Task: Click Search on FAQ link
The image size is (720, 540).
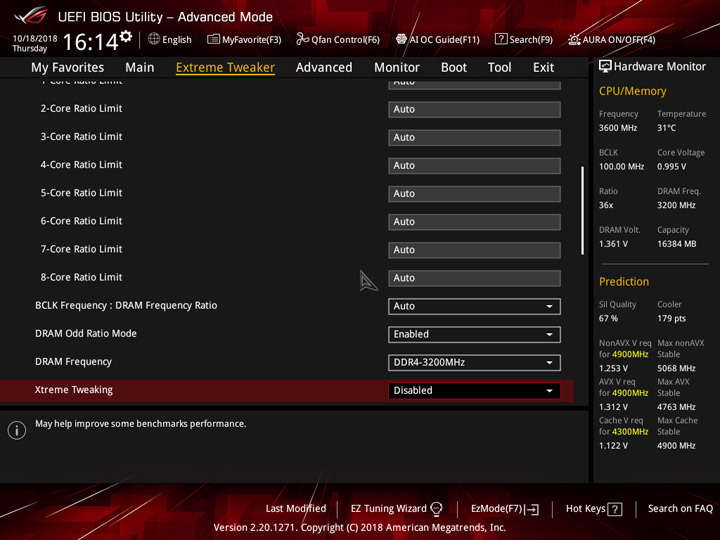Action: point(681,509)
